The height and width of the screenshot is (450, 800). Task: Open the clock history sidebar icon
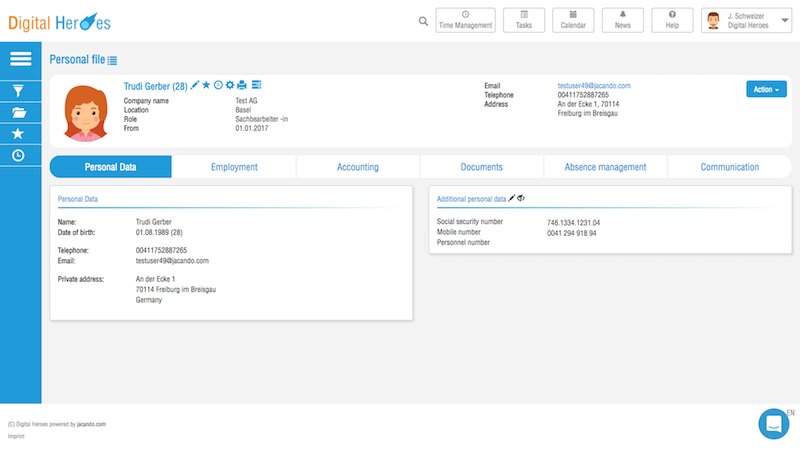coord(19,155)
